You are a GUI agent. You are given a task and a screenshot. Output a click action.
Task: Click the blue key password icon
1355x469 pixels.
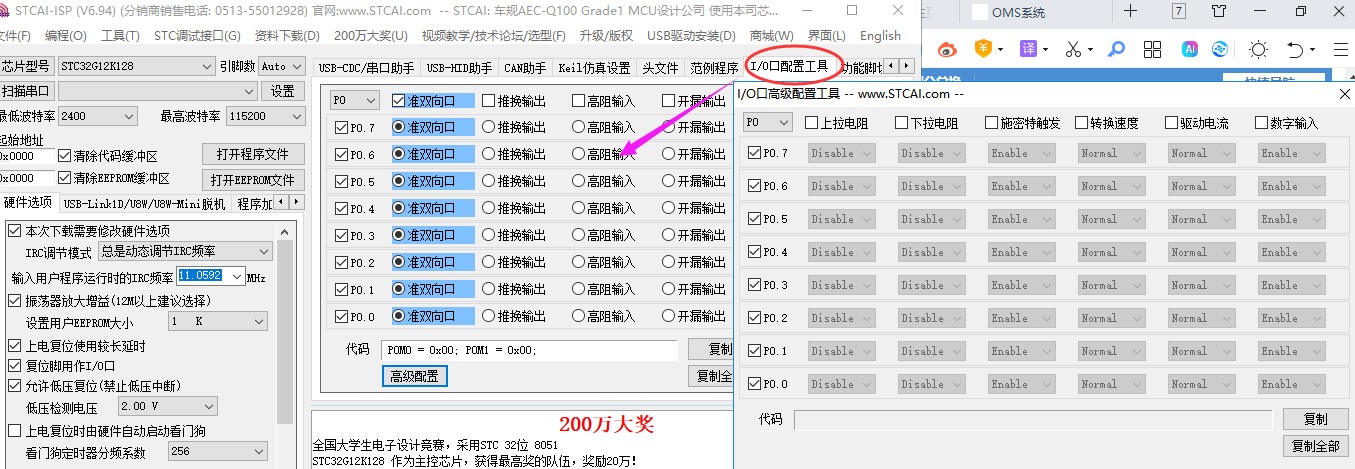point(1118,49)
